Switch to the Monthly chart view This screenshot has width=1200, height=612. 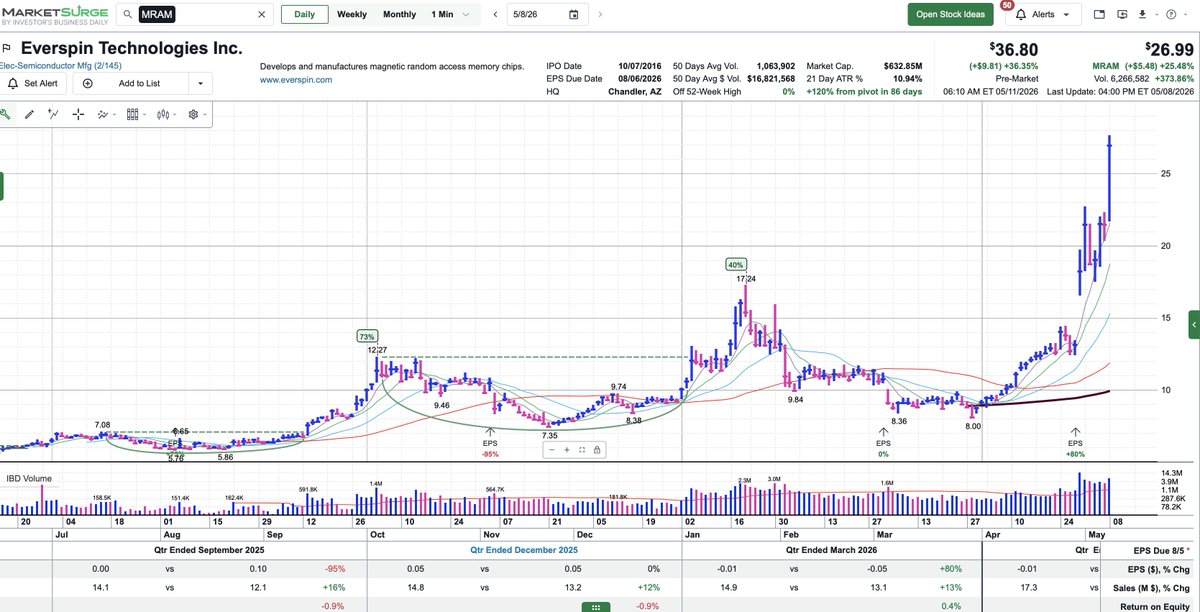(x=399, y=15)
